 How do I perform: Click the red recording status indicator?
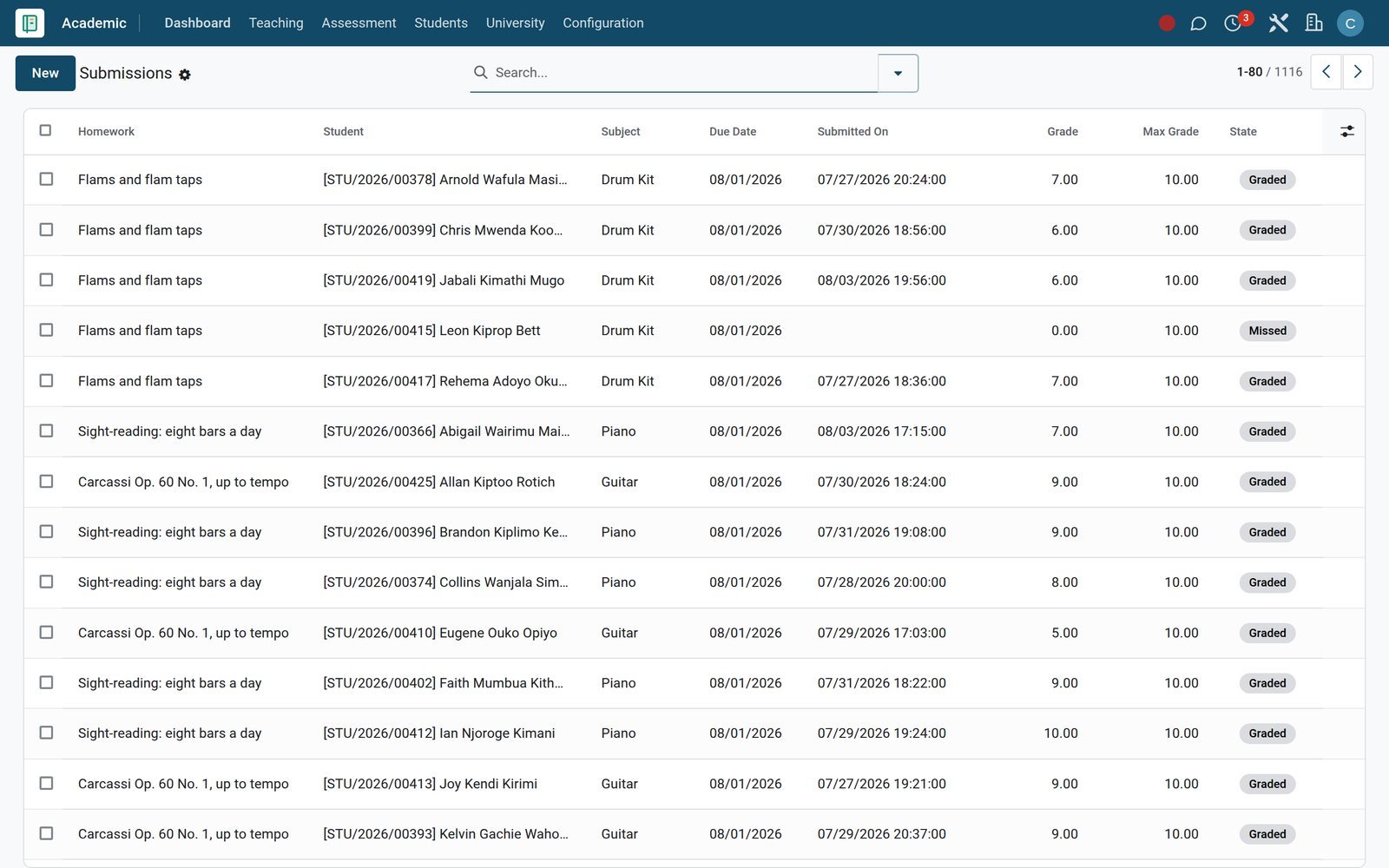[1167, 23]
